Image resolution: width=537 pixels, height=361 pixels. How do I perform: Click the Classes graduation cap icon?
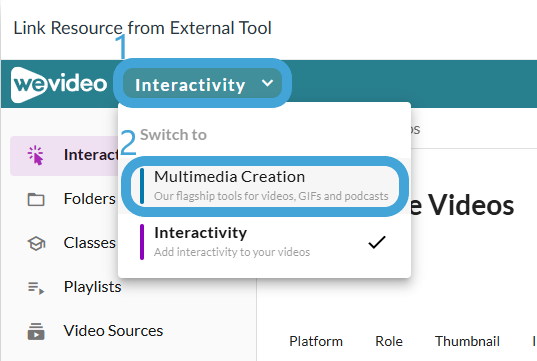36,244
